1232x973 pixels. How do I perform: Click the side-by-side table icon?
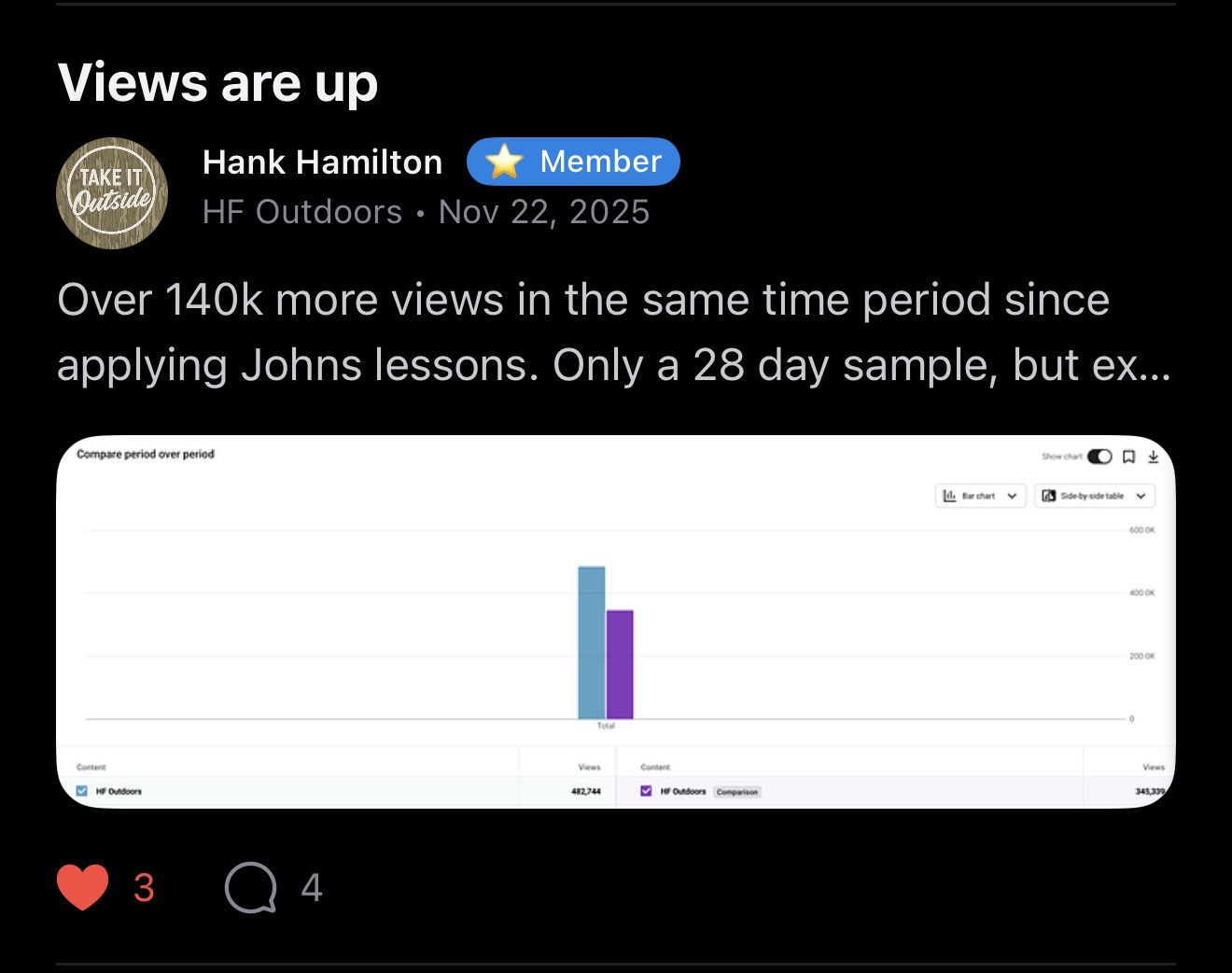click(1049, 496)
